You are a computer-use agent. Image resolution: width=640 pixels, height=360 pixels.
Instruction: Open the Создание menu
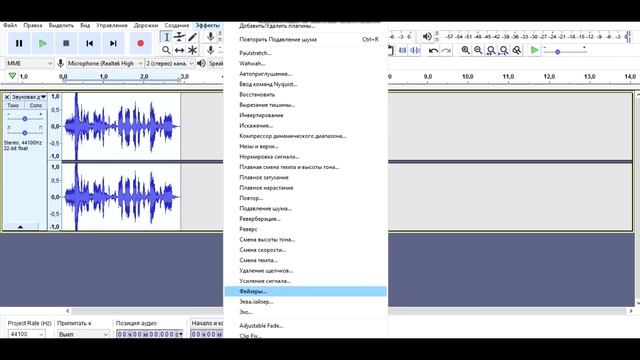[x=177, y=25]
